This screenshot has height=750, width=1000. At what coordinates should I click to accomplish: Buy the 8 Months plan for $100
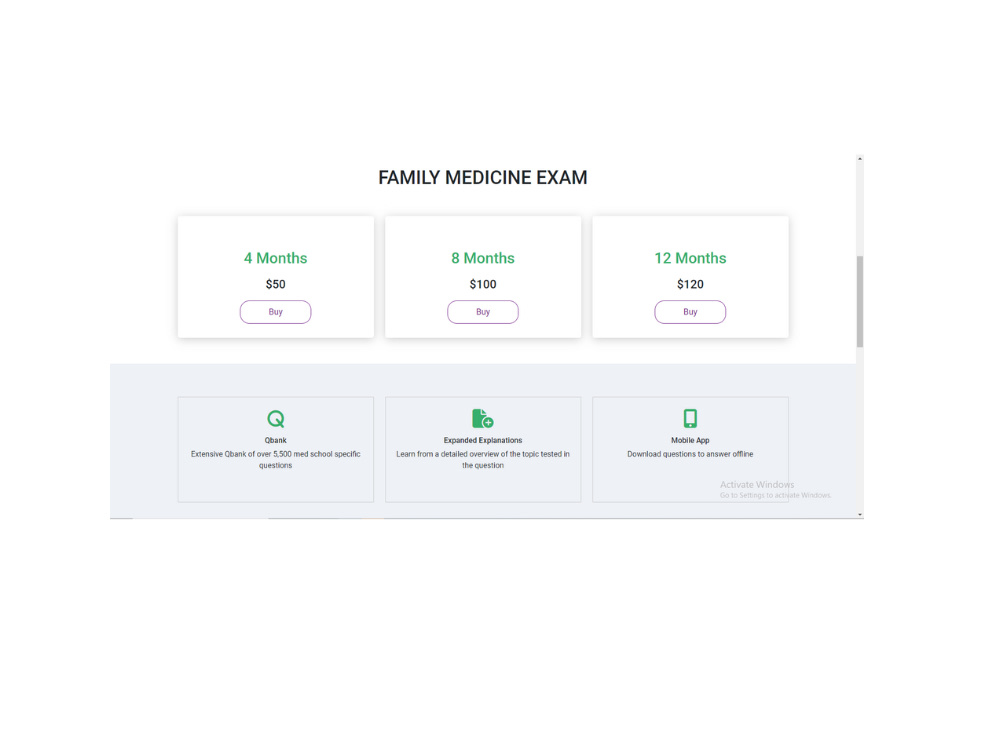(x=483, y=311)
